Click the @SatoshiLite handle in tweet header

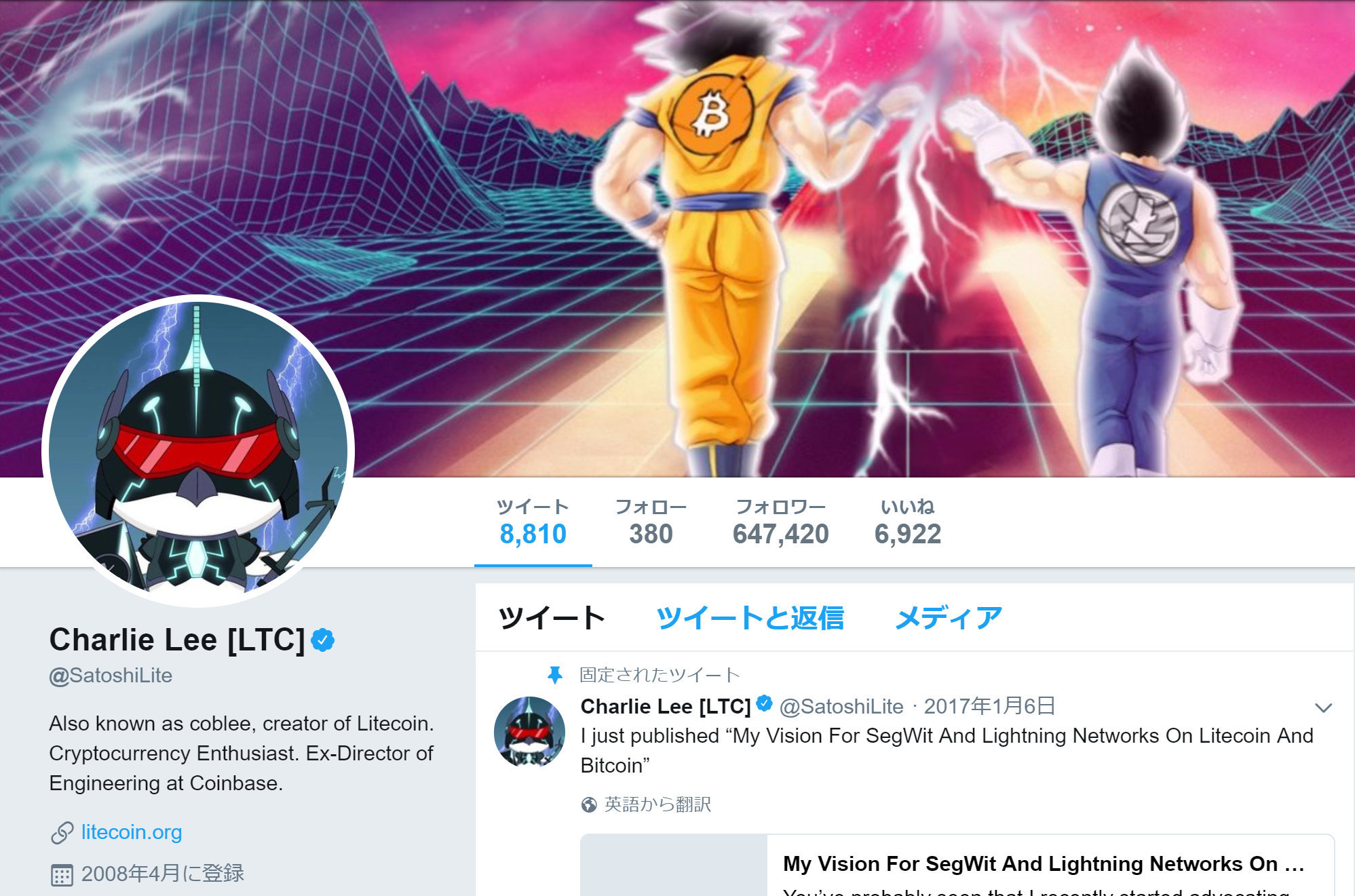pyautogui.click(x=841, y=707)
